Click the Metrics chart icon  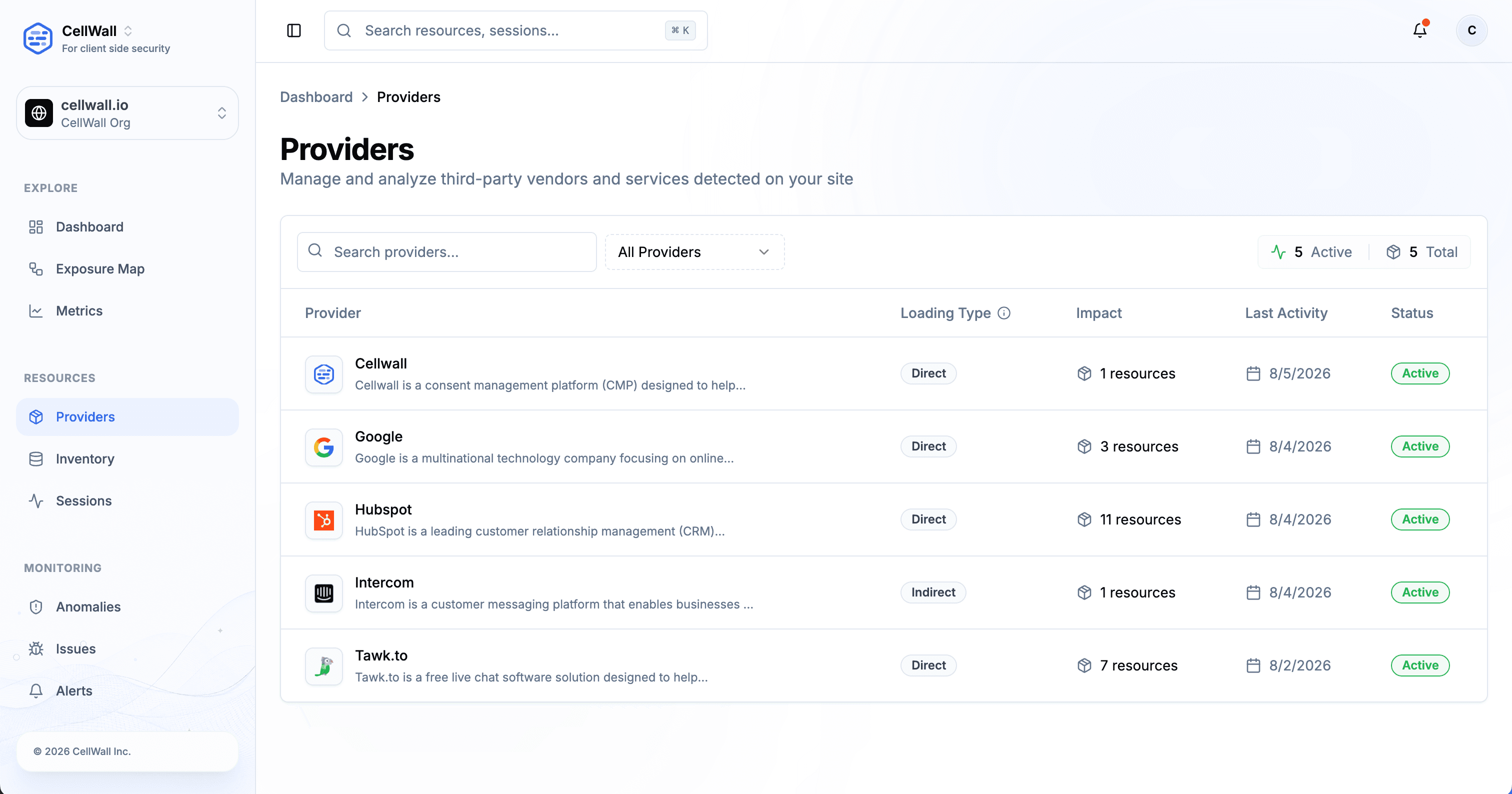(x=36, y=311)
